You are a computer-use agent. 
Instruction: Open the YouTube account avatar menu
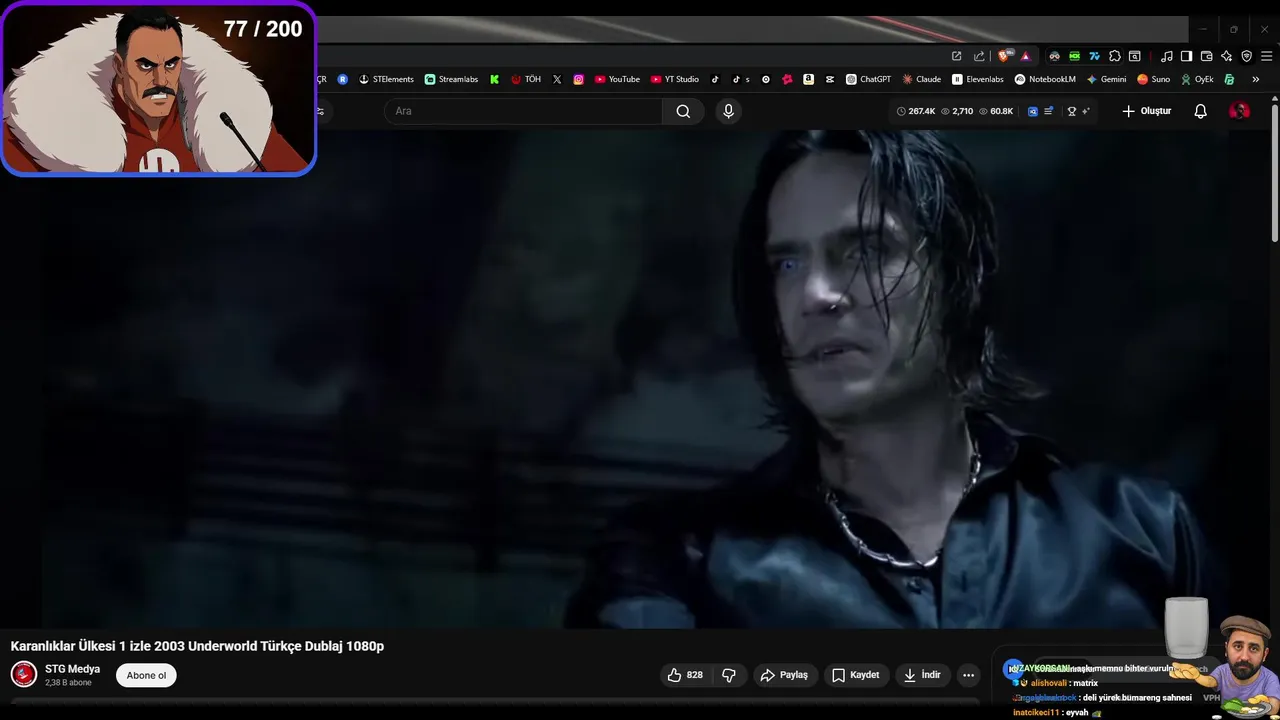1239,111
